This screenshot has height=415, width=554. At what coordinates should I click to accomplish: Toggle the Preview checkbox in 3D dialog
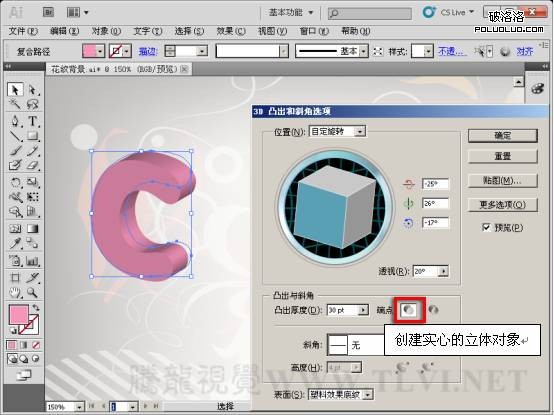(x=486, y=227)
